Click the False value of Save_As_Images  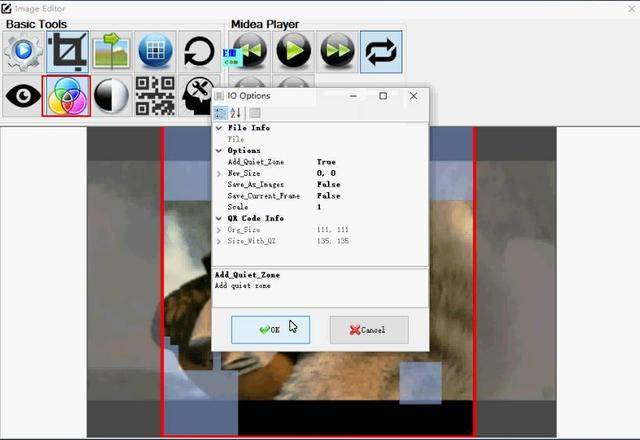[328, 184]
